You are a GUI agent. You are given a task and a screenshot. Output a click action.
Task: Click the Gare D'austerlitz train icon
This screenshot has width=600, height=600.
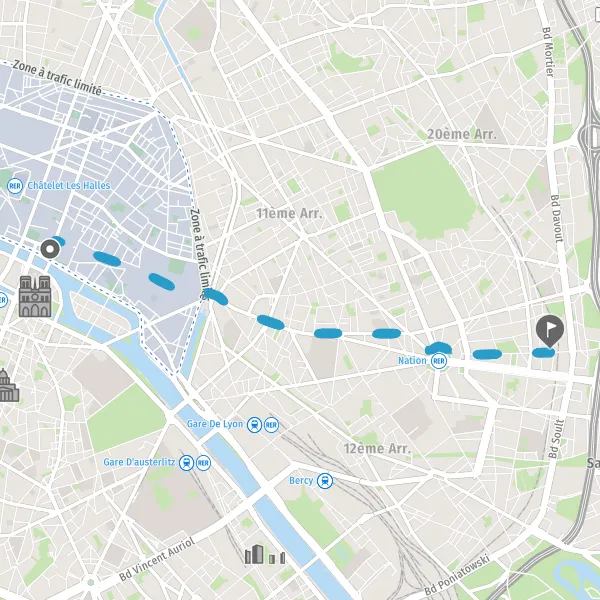(x=186, y=463)
